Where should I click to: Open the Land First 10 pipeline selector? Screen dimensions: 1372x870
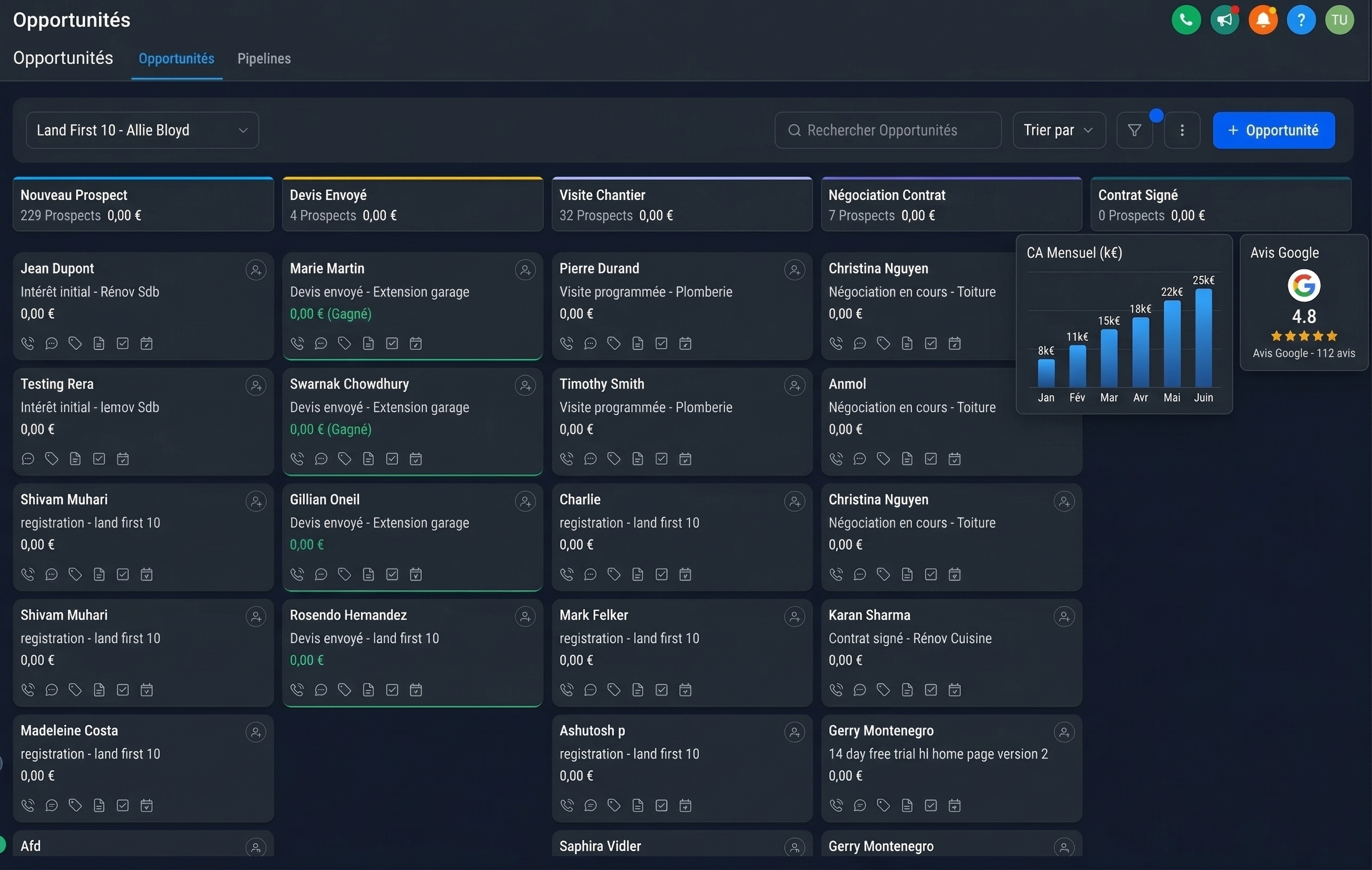point(142,130)
